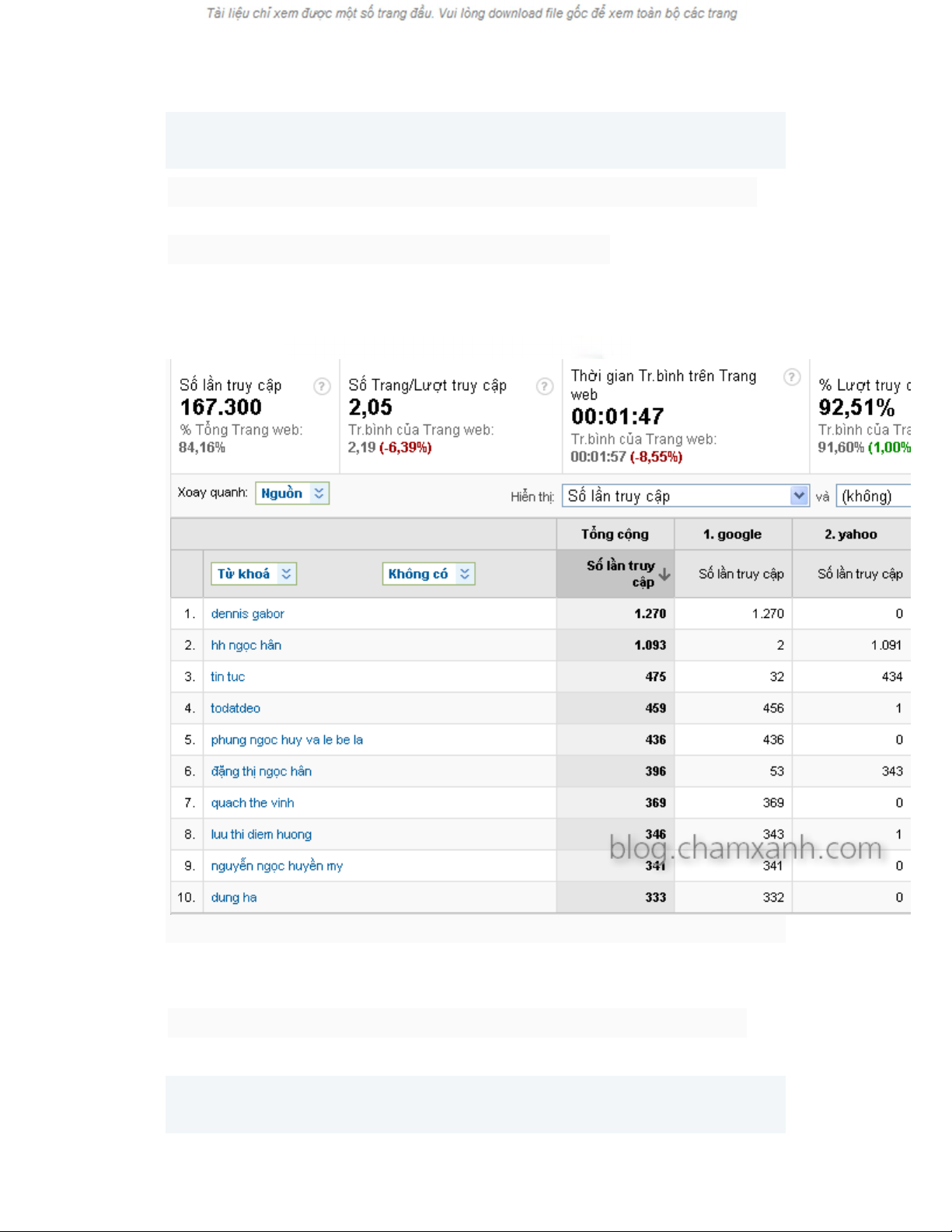This screenshot has height=1232, width=952.
Task: Click the 1. google column header
Action: tap(732, 535)
